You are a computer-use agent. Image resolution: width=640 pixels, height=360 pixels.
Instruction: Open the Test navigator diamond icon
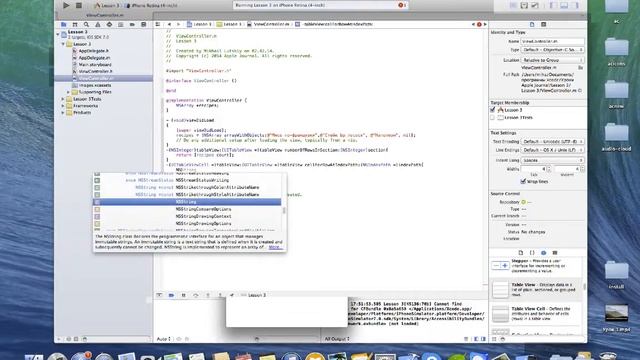pos(109,24)
